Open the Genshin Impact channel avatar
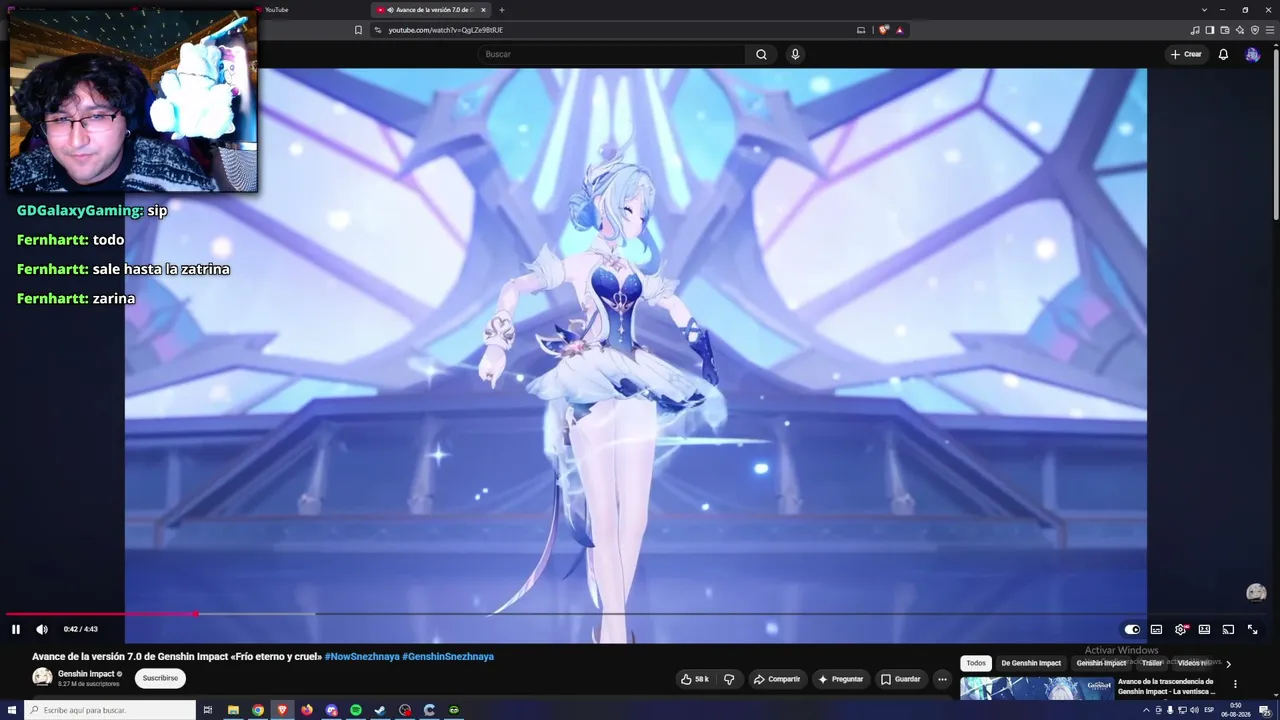This screenshot has width=1280, height=720. (x=42, y=678)
